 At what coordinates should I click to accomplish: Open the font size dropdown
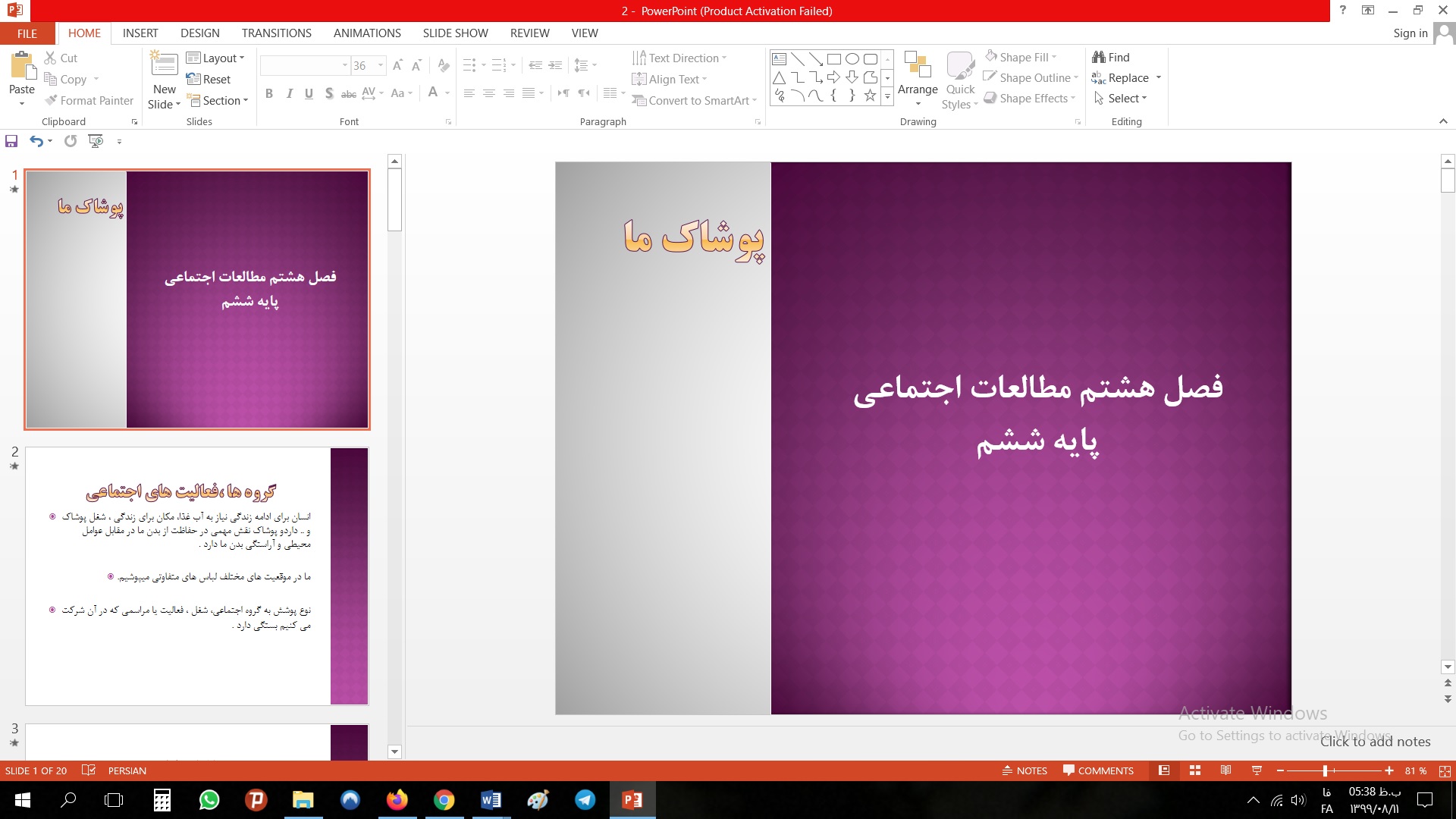tap(381, 65)
